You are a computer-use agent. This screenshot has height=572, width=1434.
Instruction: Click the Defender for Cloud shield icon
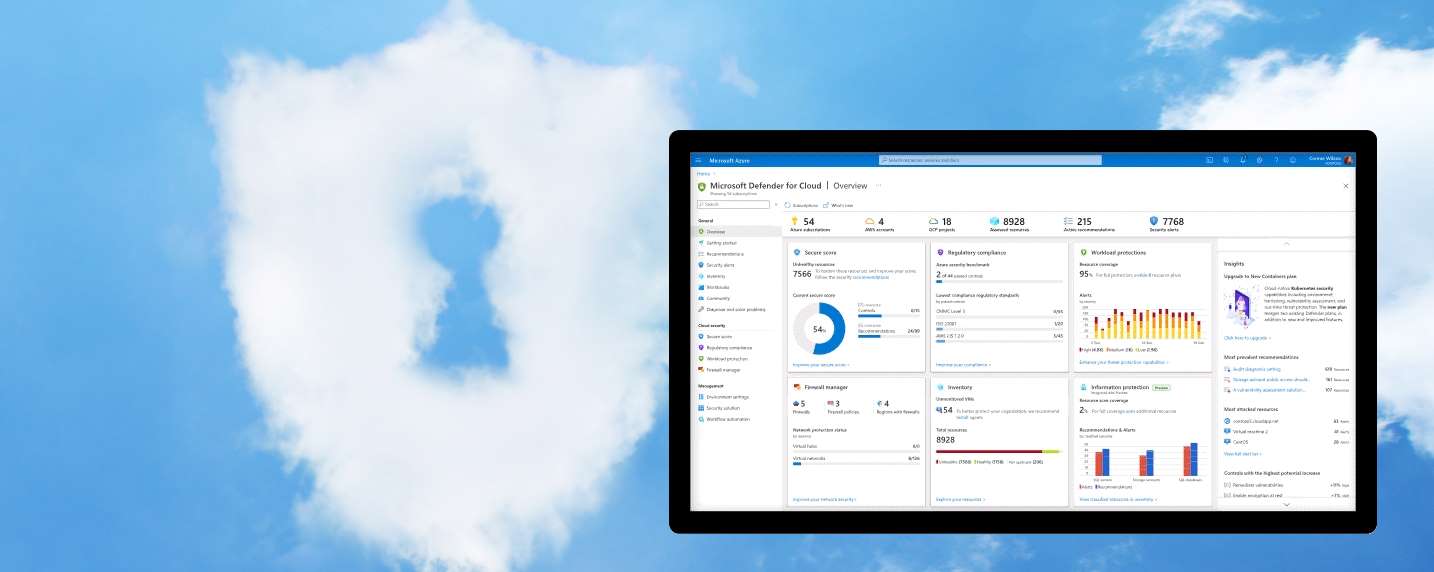click(701, 186)
